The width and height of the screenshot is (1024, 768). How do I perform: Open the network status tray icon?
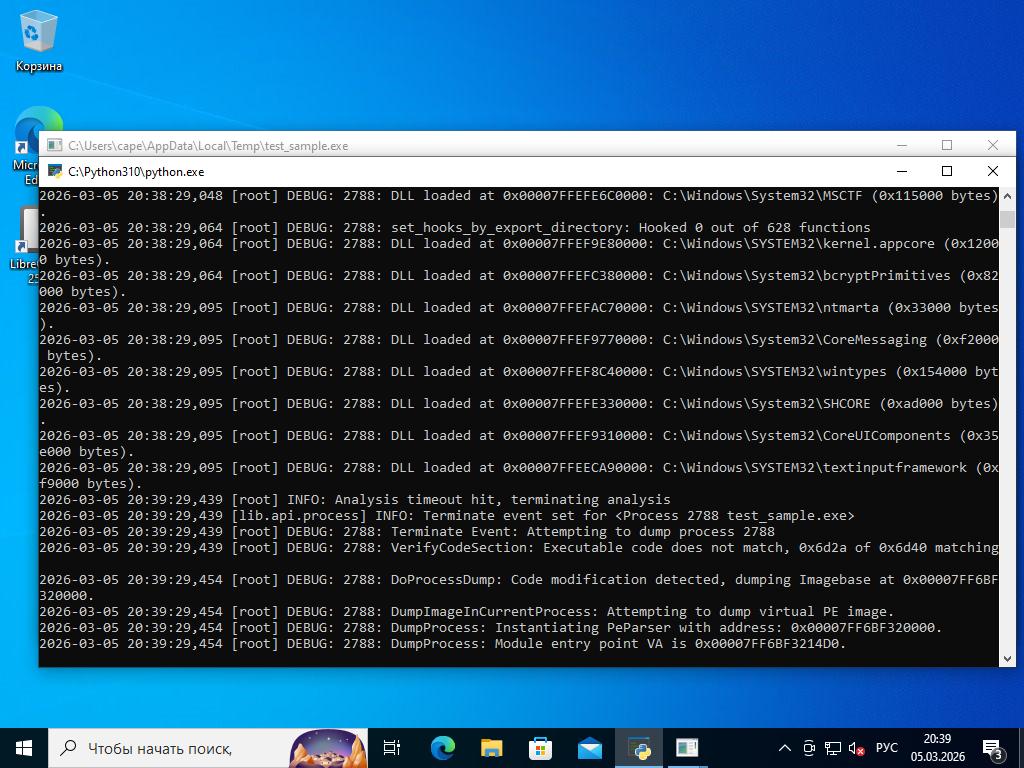[832, 747]
